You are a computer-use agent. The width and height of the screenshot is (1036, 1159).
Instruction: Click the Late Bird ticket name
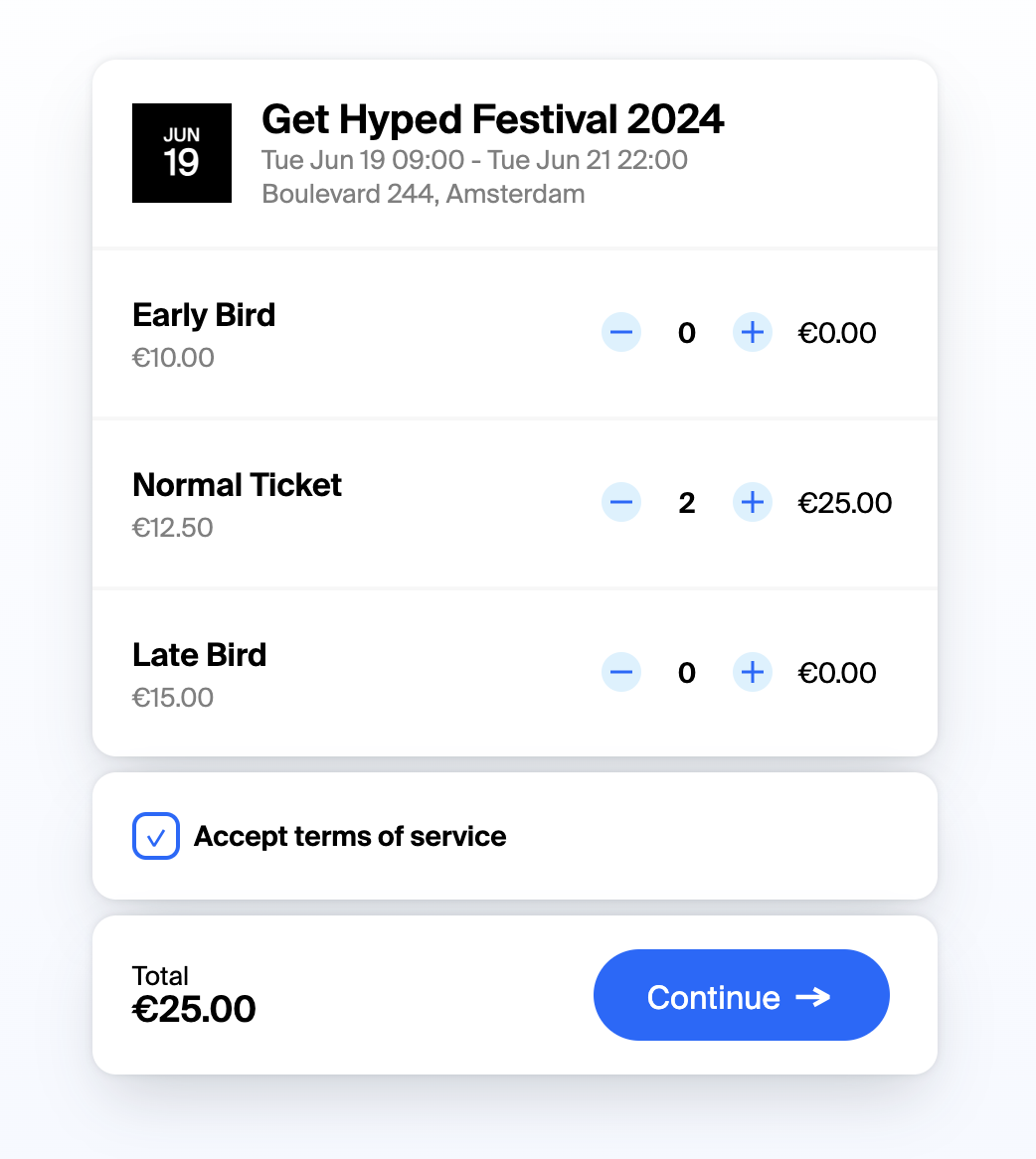[x=200, y=655]
